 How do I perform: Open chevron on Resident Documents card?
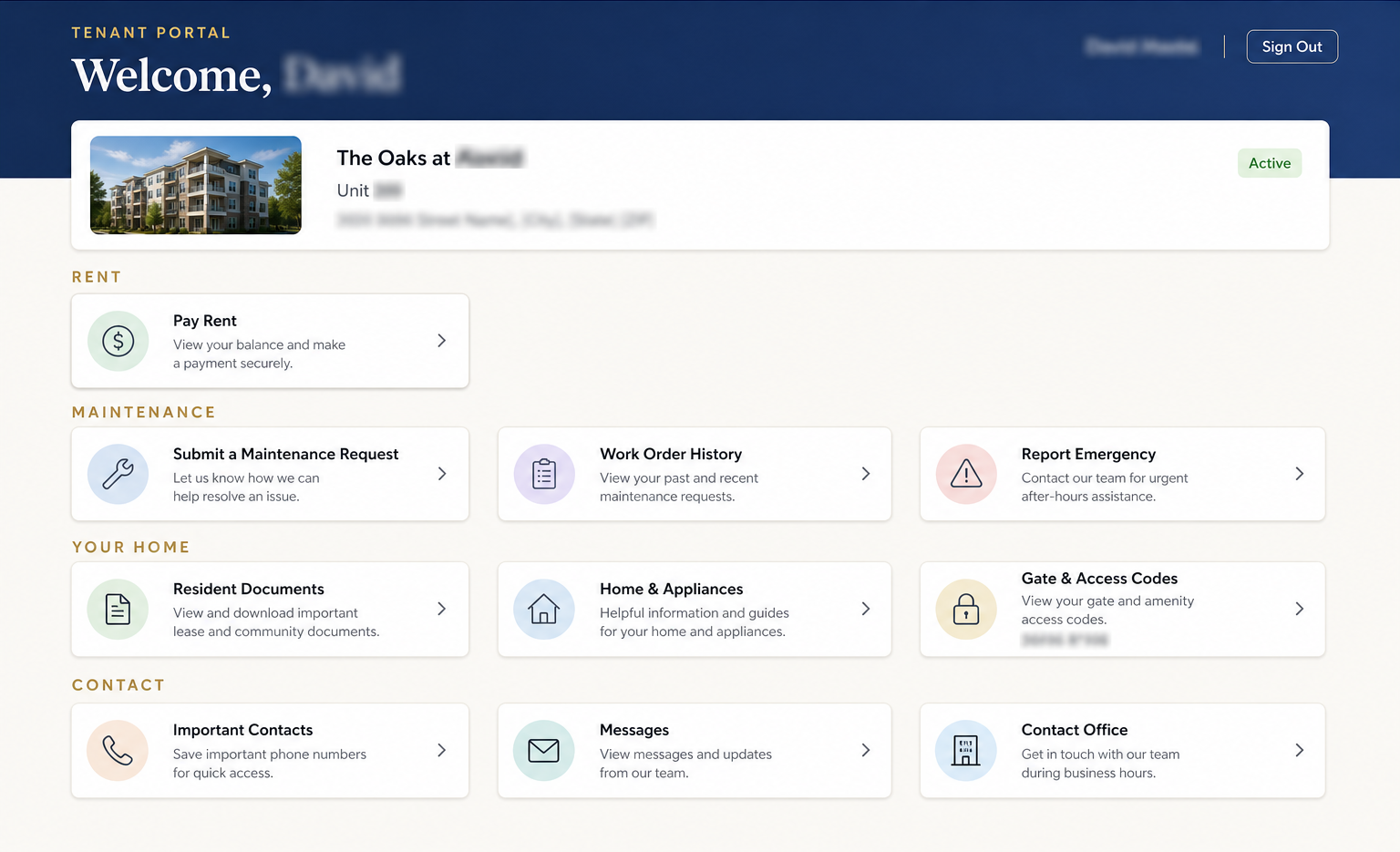pyautogui.click(x=442, y=609)
